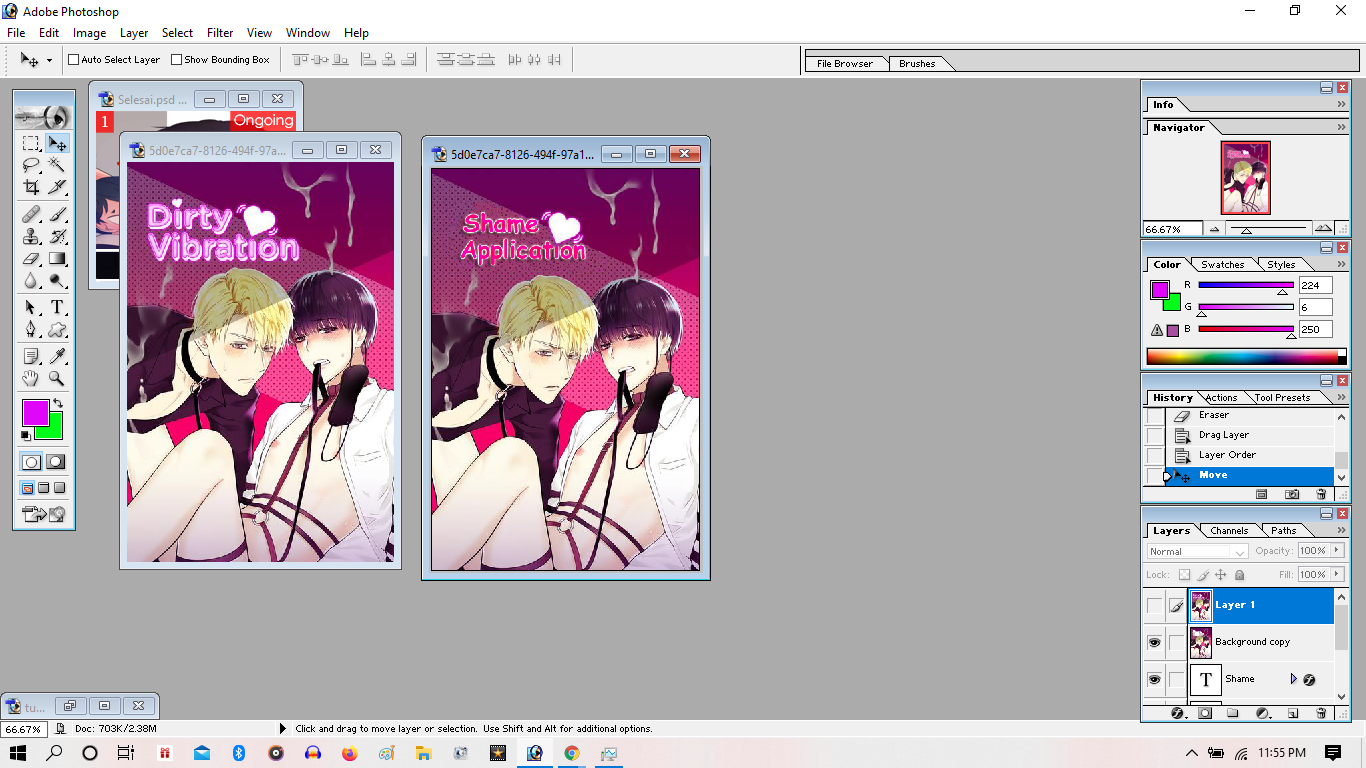This screenshot has width=1366, height=768.
Task: Select the History Brush tool
Action: pos(57,236)
